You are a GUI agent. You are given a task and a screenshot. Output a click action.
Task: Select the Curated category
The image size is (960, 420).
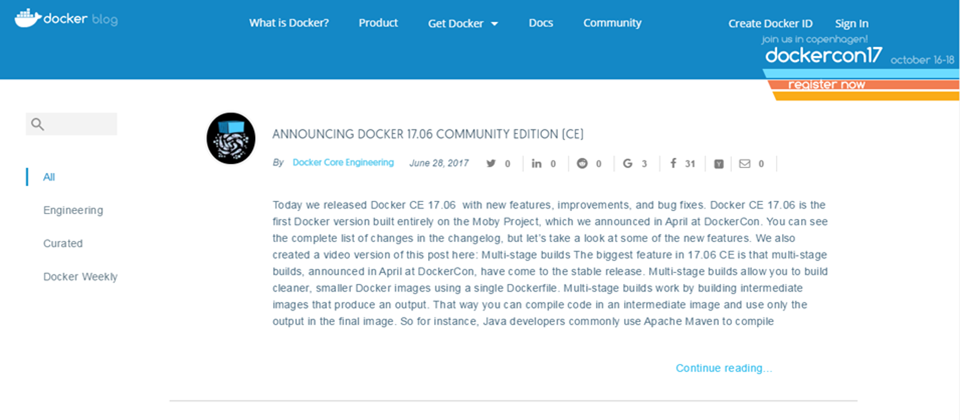(x=62, y=243)
